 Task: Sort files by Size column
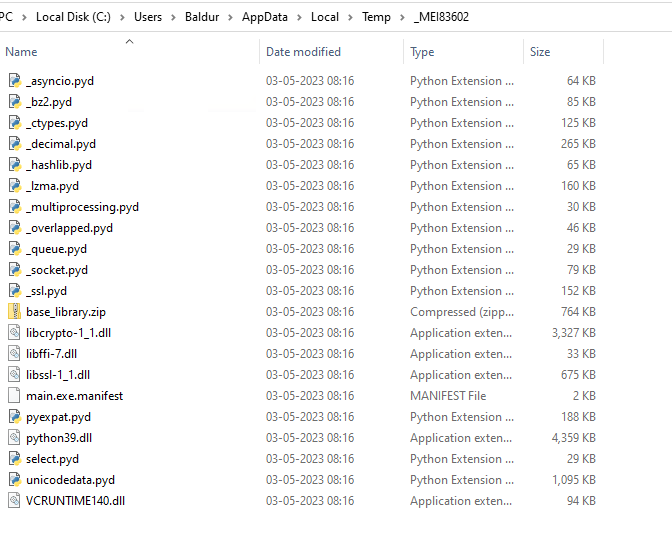tap(540, 52)
